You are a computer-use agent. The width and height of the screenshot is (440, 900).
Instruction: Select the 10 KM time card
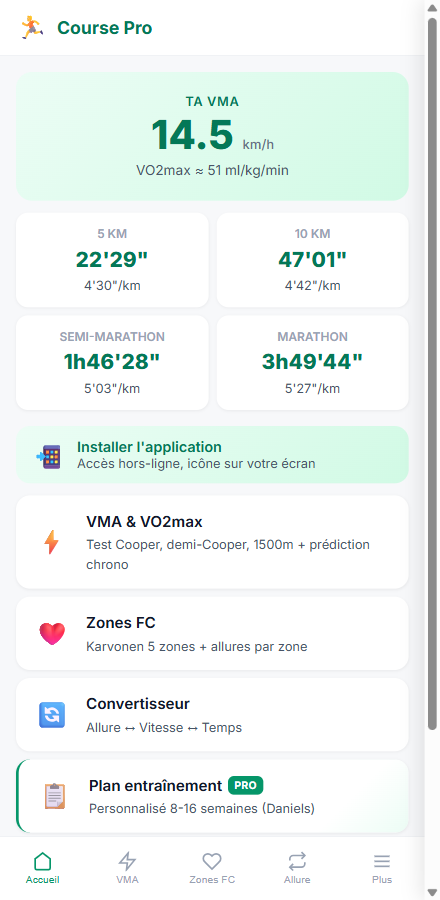(313, 260)
